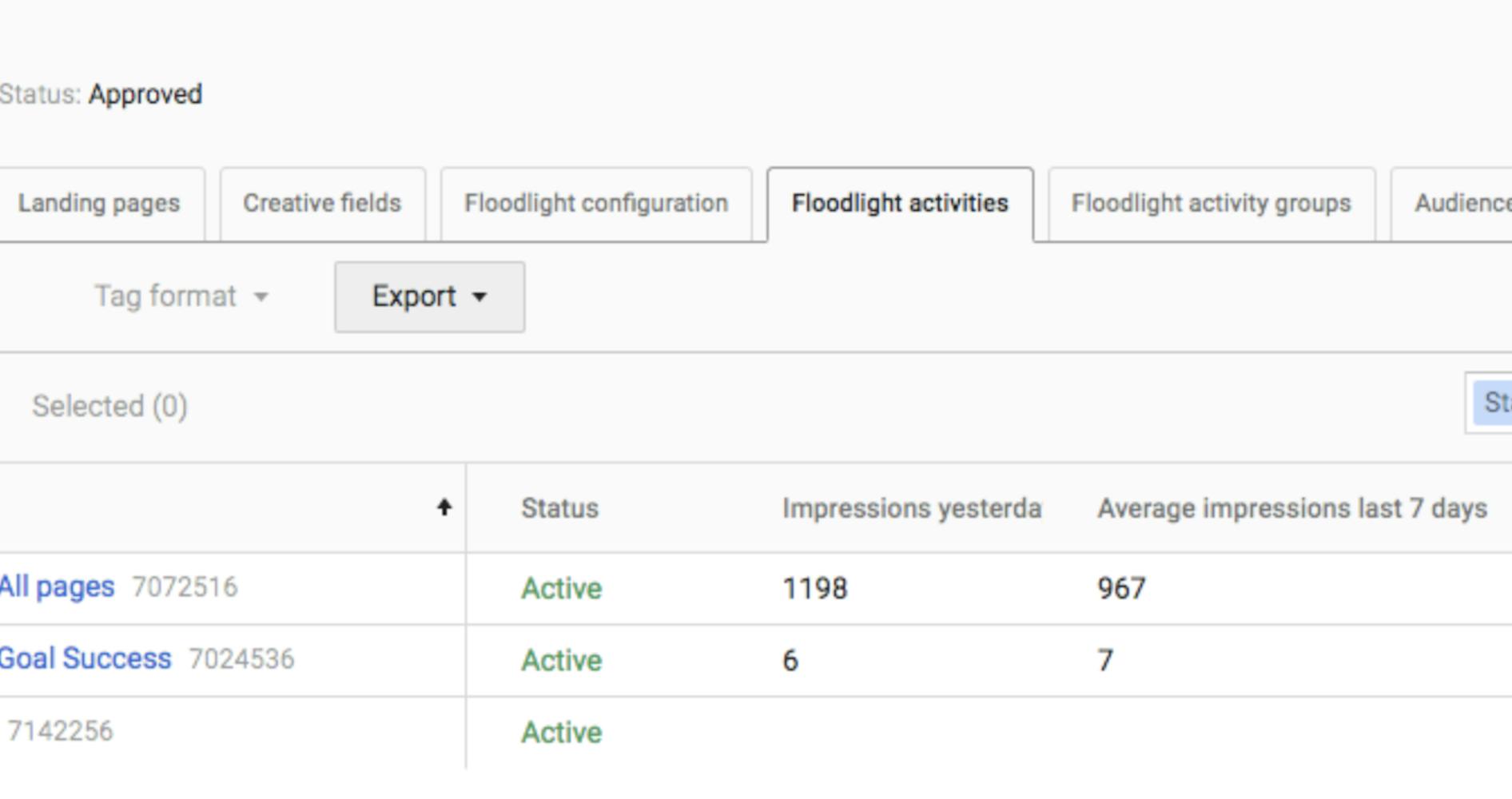The height and width of the screenshot is (799, 1512).
Task: Sort rows using the ascending arrow icon
Action: [x=445, y=507]
